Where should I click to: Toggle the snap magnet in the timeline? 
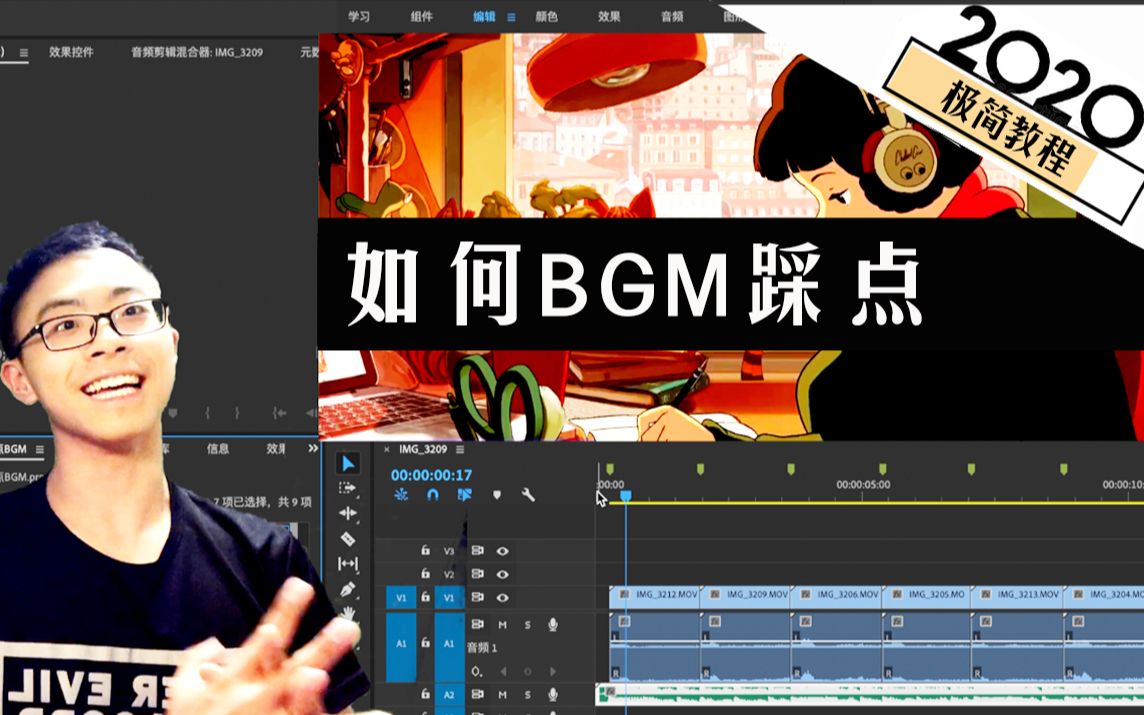(x=432, y=495)
